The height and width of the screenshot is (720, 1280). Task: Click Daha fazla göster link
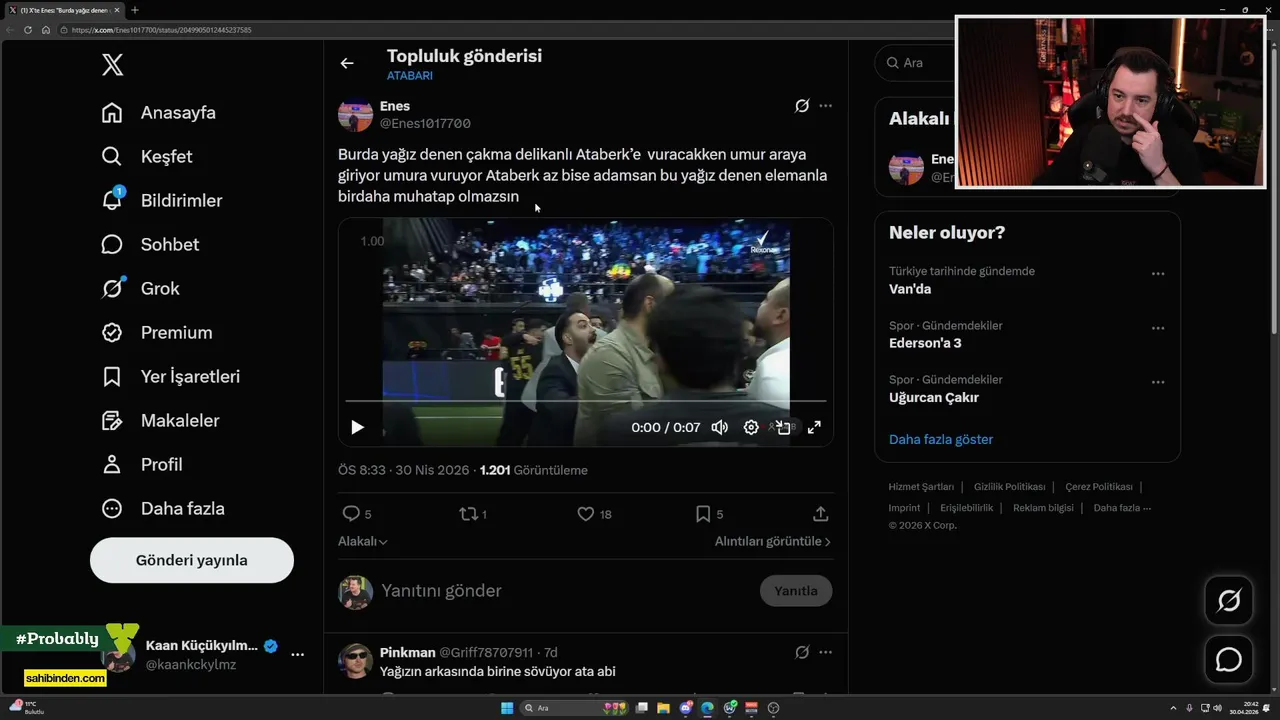(x=941, y=440)
